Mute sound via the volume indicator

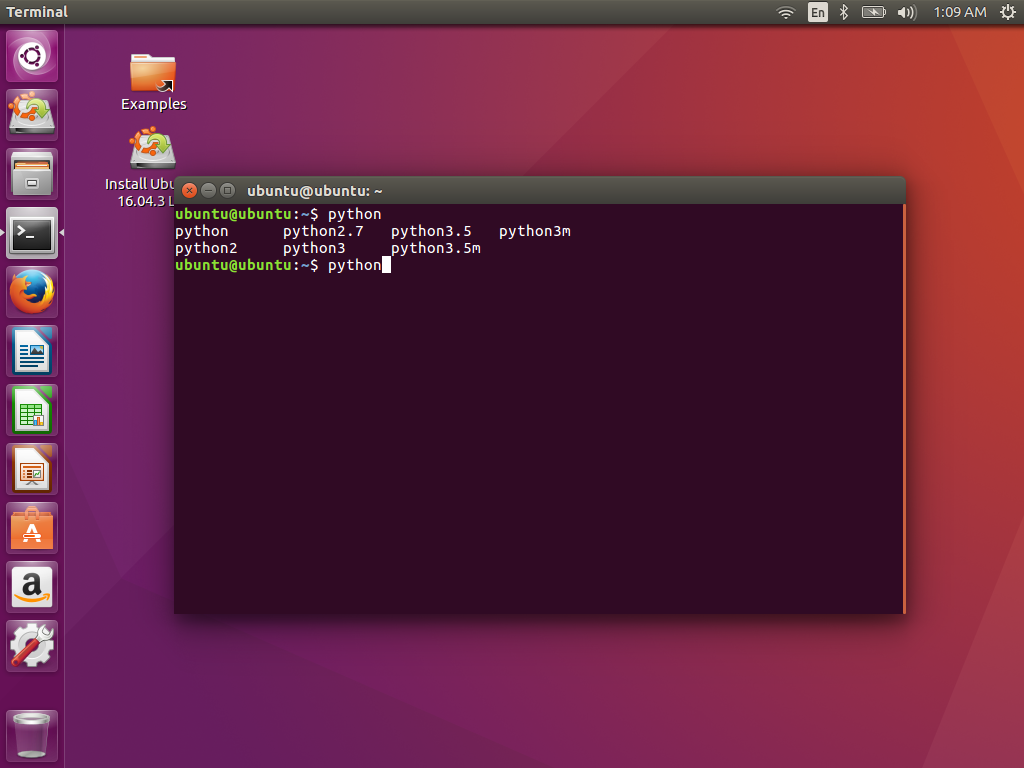(906, 12)
